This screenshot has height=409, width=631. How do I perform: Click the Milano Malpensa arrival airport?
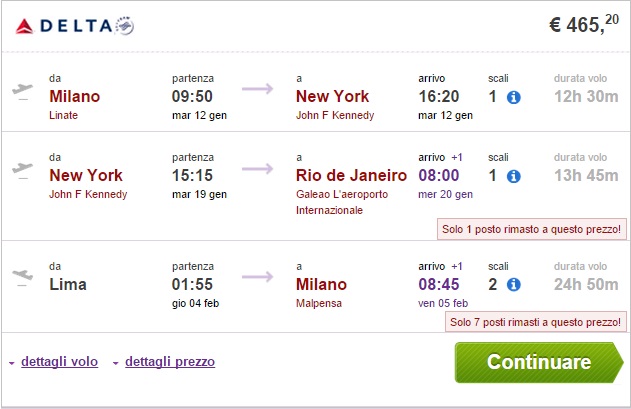tap(321, 303)
